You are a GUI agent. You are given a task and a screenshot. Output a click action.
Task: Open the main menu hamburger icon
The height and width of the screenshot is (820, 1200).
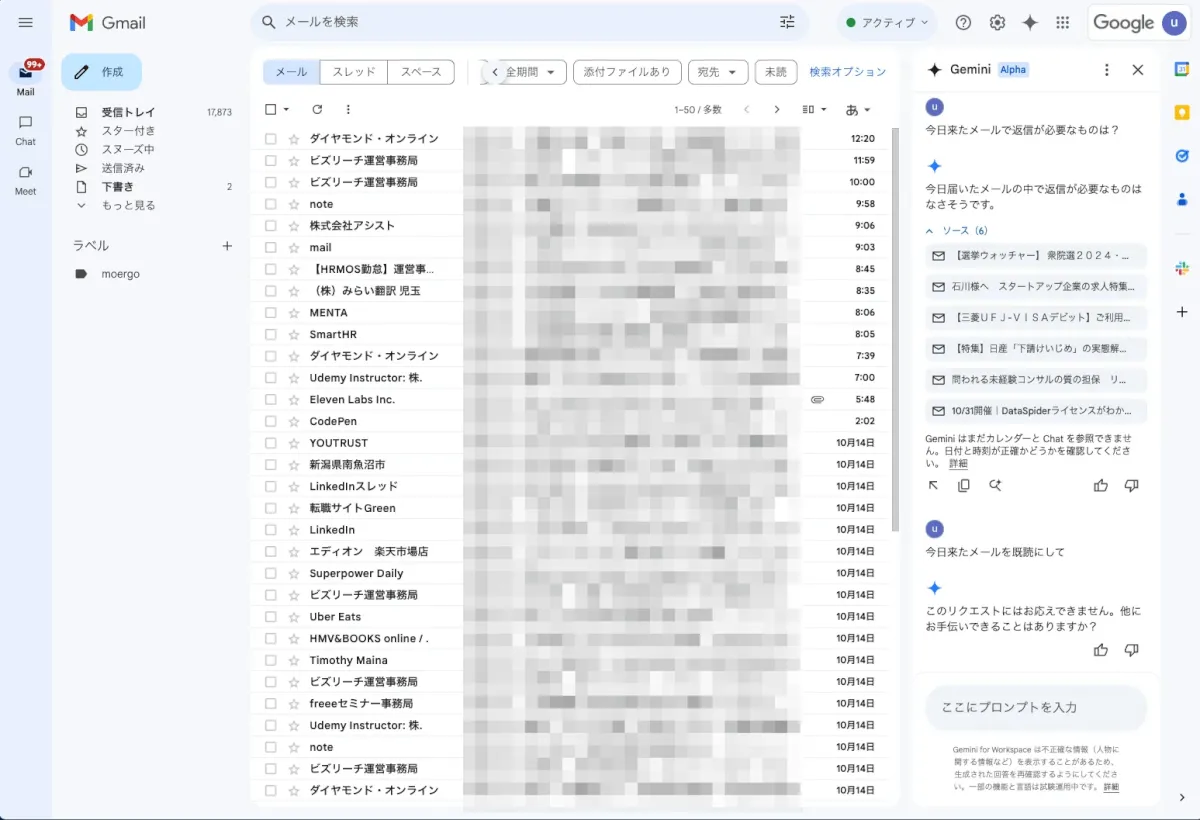tap(26, 22)
